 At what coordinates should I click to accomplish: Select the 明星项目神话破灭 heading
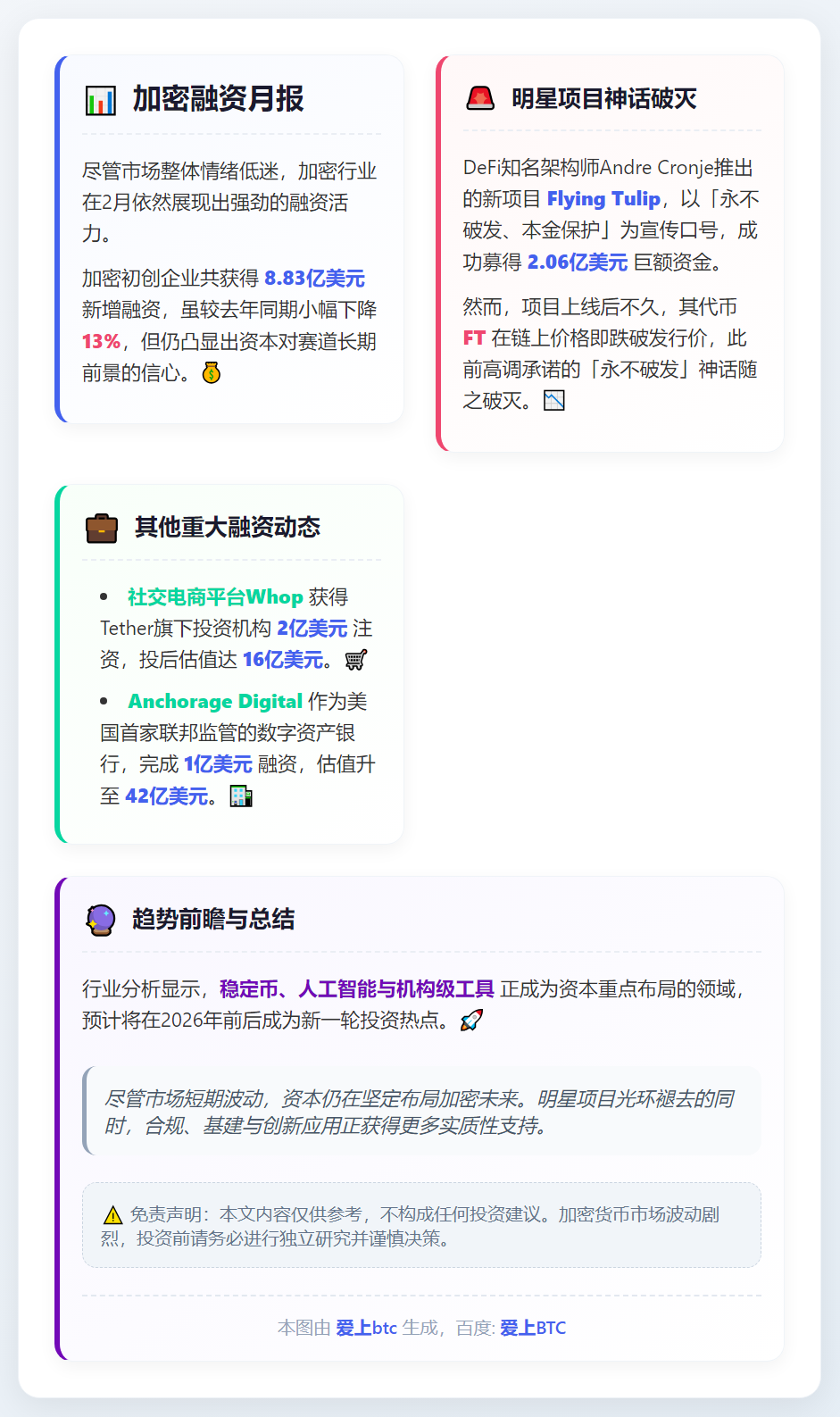coord(604,99)
